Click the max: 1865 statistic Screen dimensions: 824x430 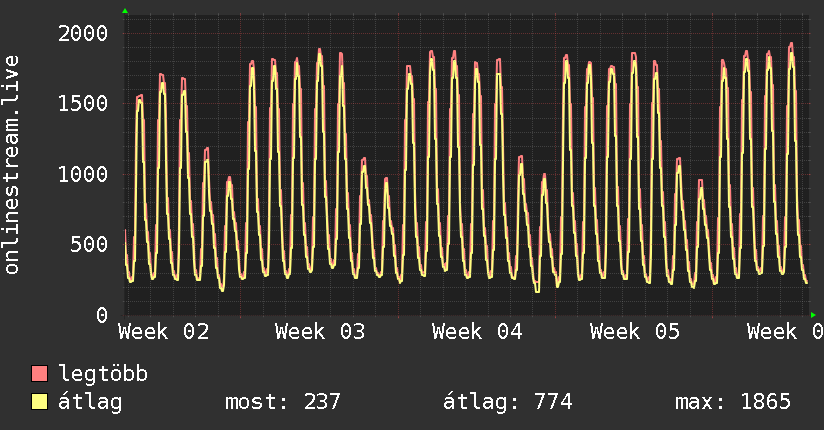point(733,402)
